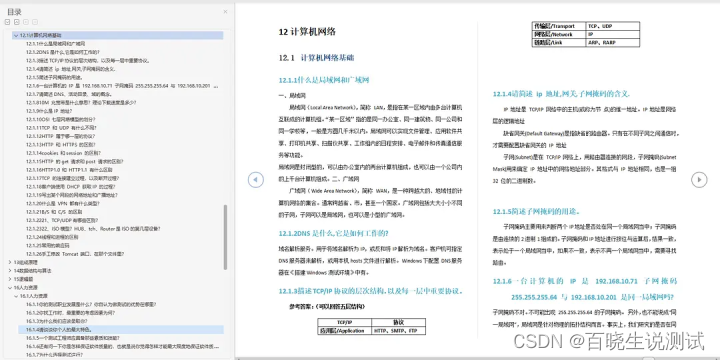Click the collapse-all outline icon

point(17,22)
